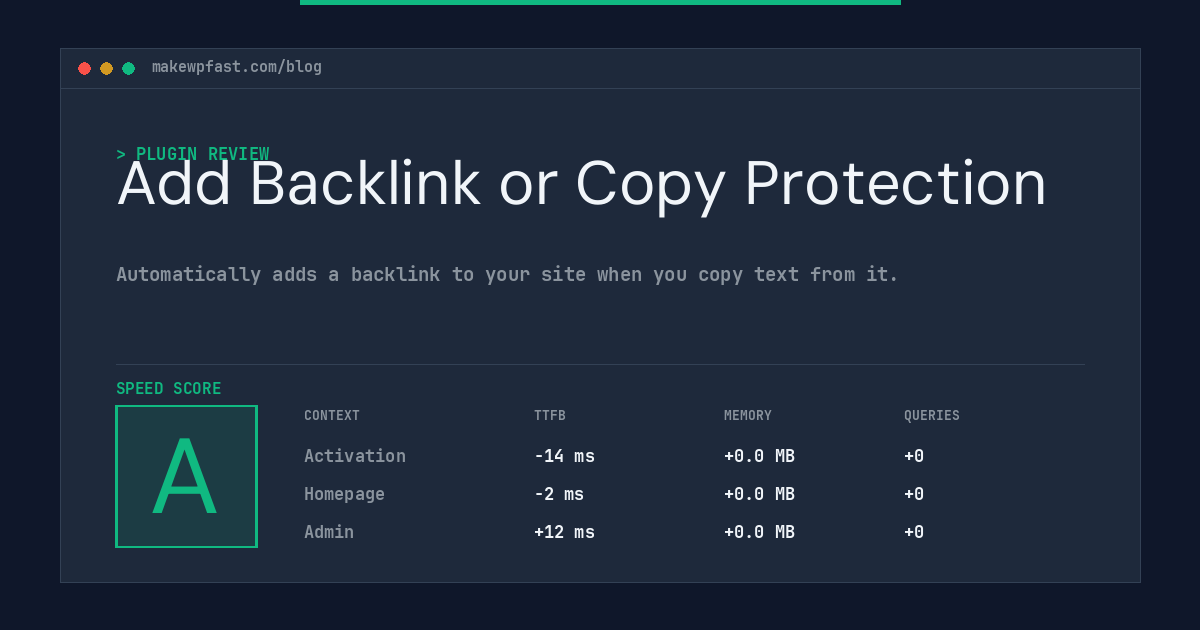Click the MEMORY column header
This screenshot has width=1200, height=630.
[x=748, y=415]
